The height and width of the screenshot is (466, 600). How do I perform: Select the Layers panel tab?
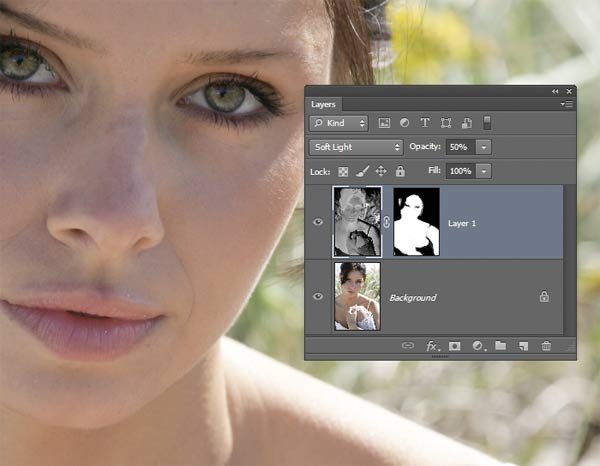tap(323, 103)
